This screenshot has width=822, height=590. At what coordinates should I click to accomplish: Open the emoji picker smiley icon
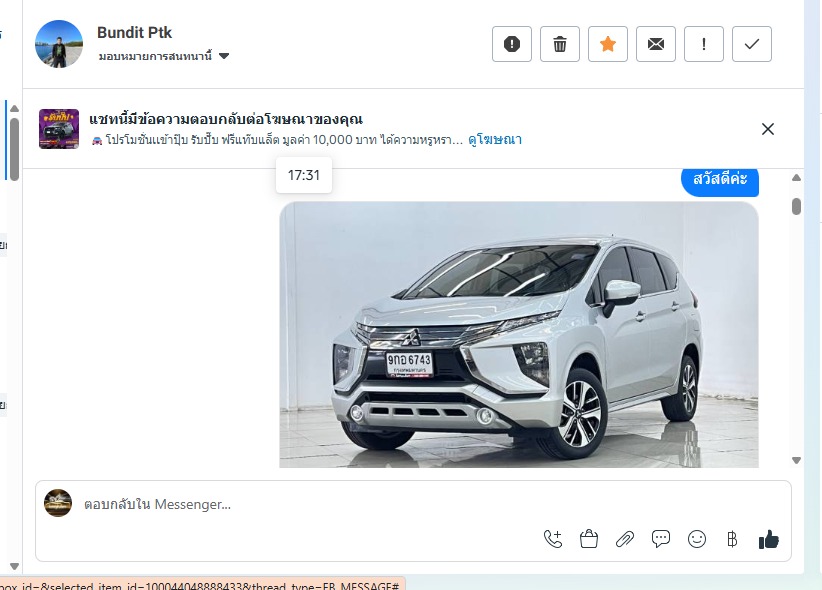697,539
